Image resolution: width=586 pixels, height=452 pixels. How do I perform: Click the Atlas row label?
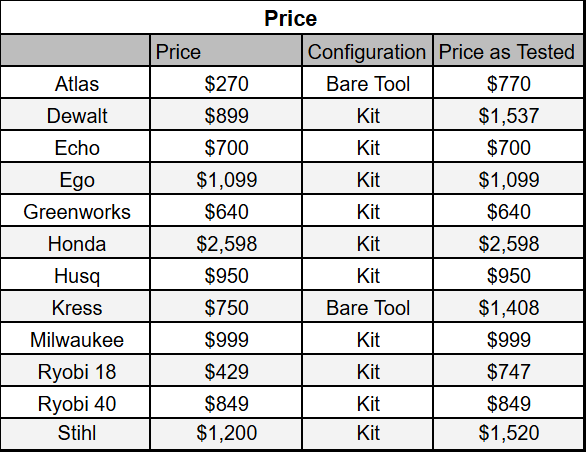[x=75, y=83]
